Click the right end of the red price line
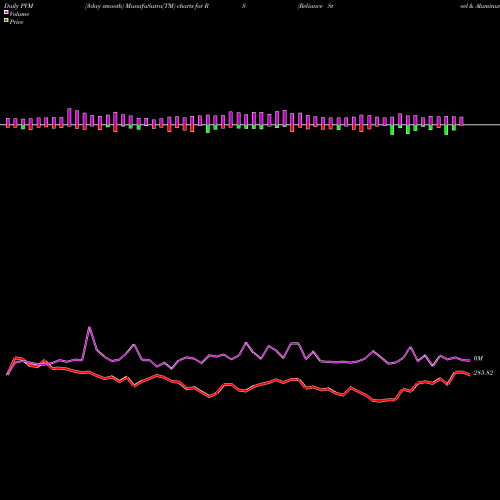 tap(469, 375)
